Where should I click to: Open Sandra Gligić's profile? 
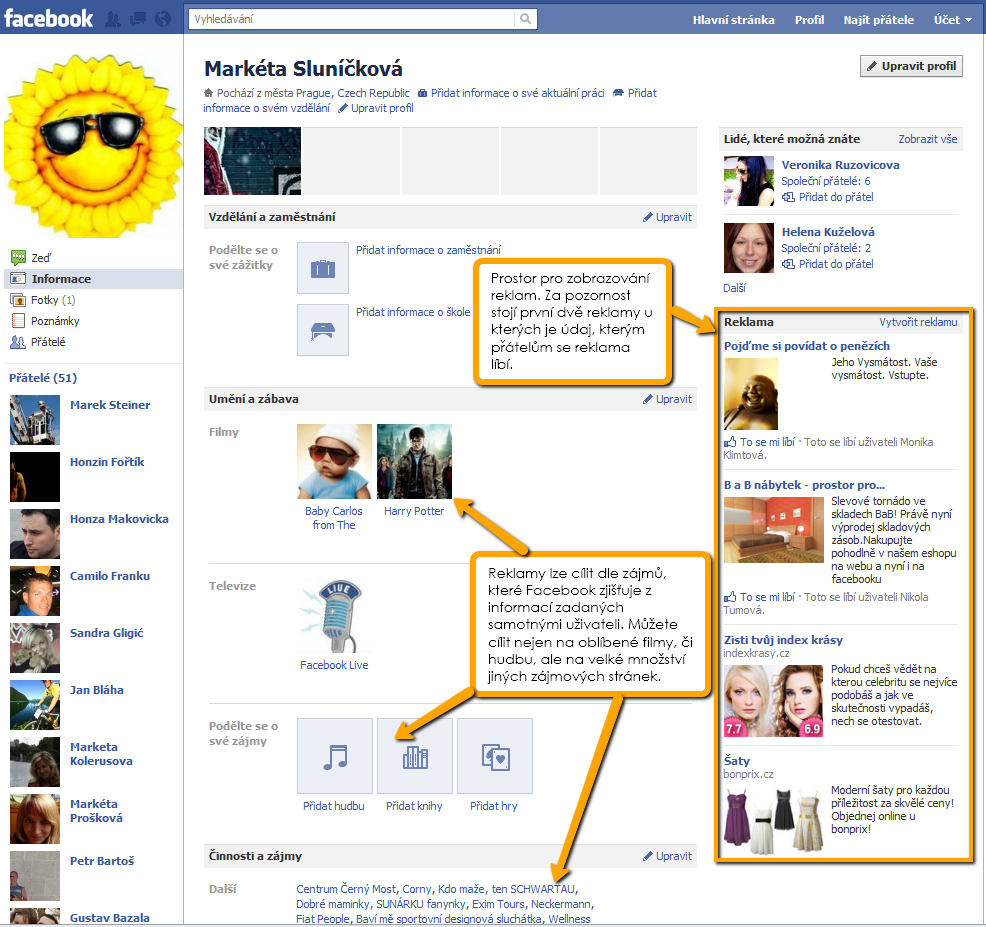pos(106,633)
